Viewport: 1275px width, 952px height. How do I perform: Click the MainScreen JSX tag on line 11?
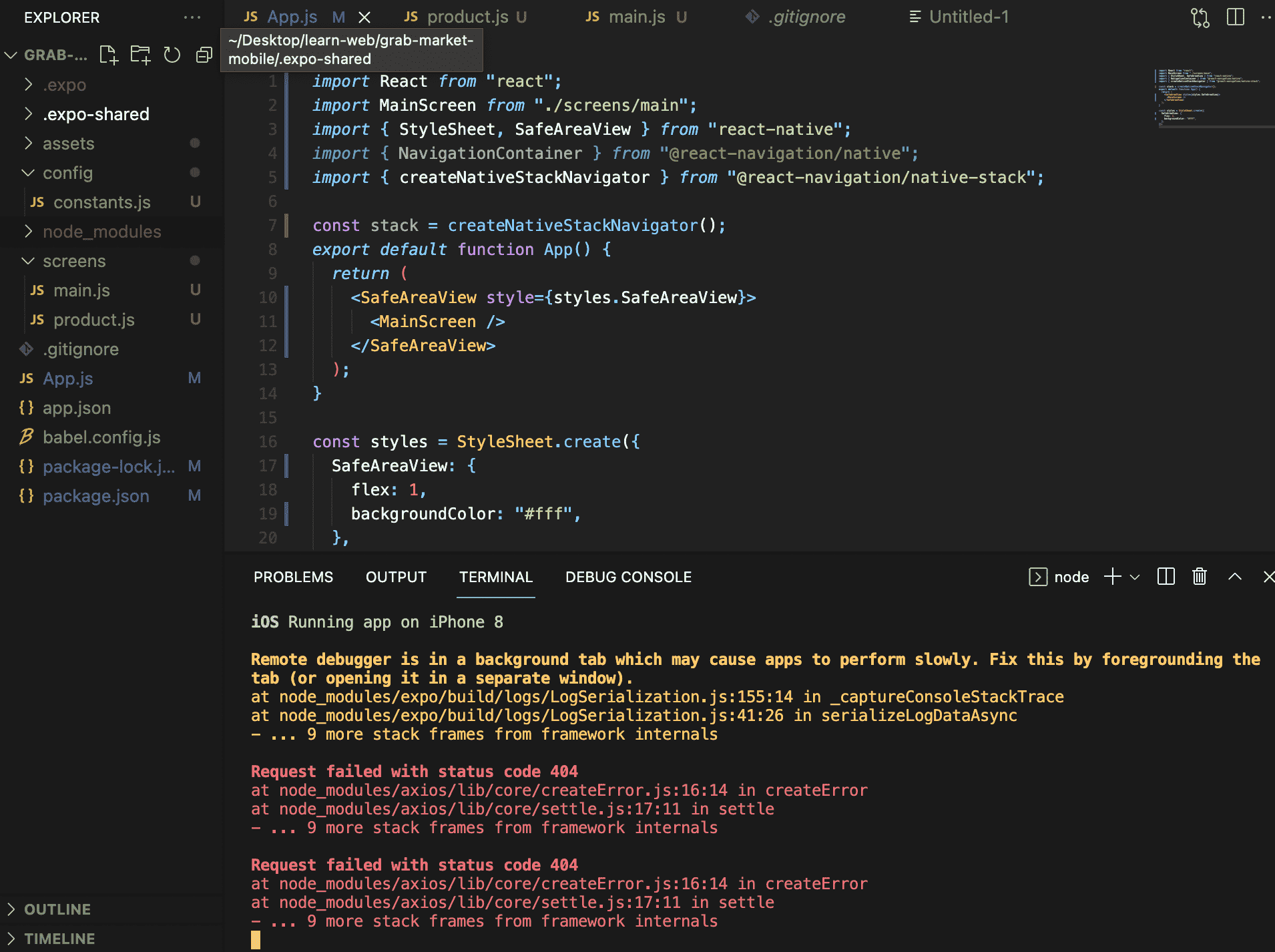click(437, 322)
